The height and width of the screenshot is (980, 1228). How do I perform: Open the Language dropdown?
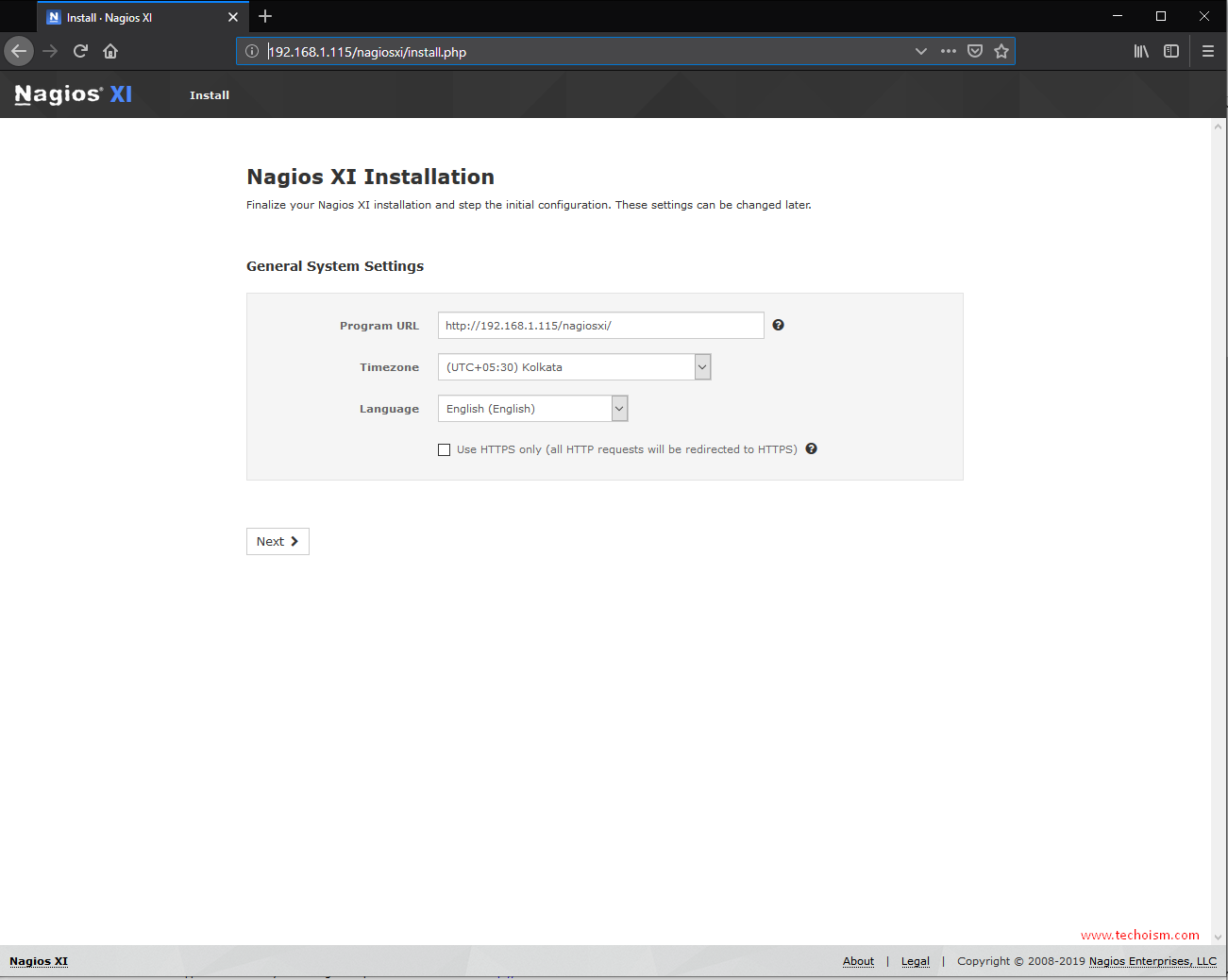(532, 408)
